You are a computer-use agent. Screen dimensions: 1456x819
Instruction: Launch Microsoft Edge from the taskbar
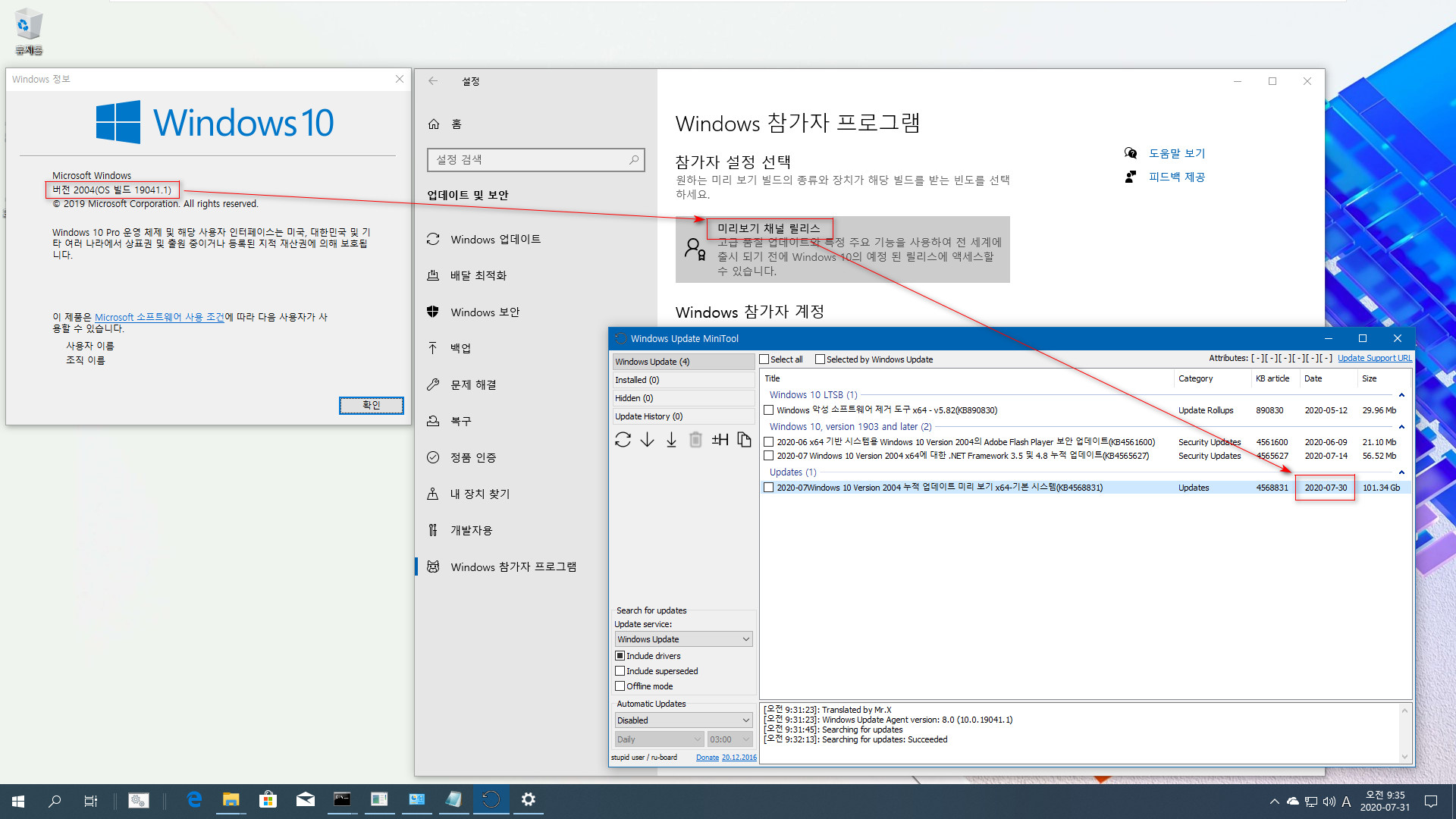point(194,800)
